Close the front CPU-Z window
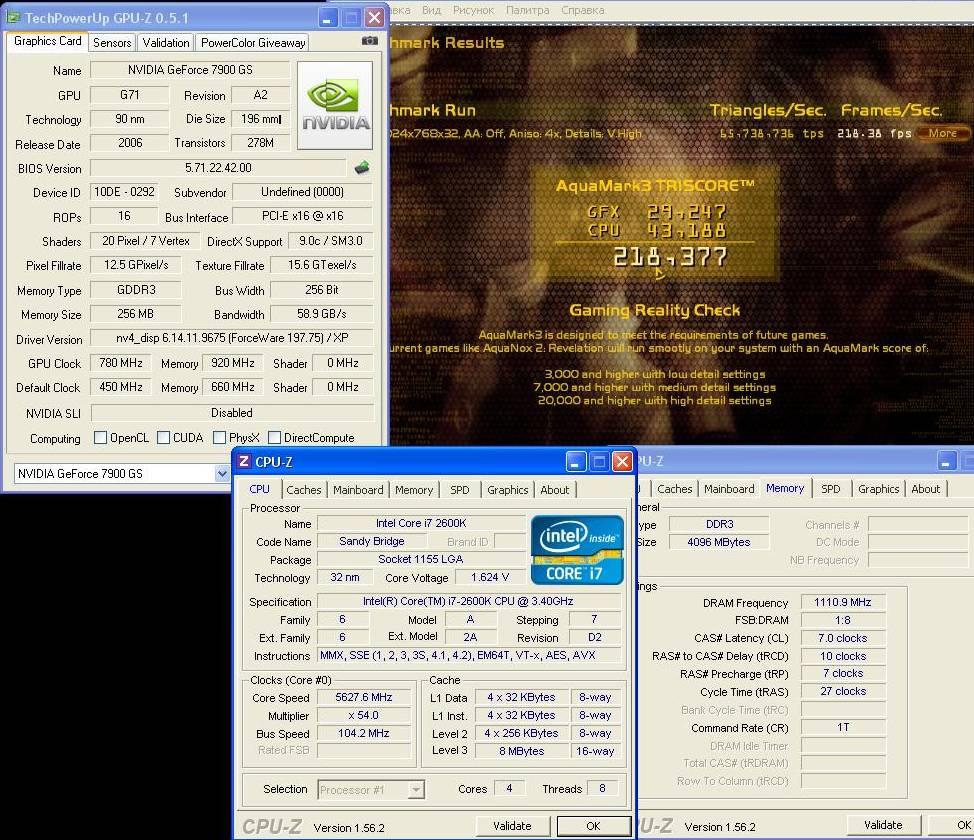 [622, 461]
